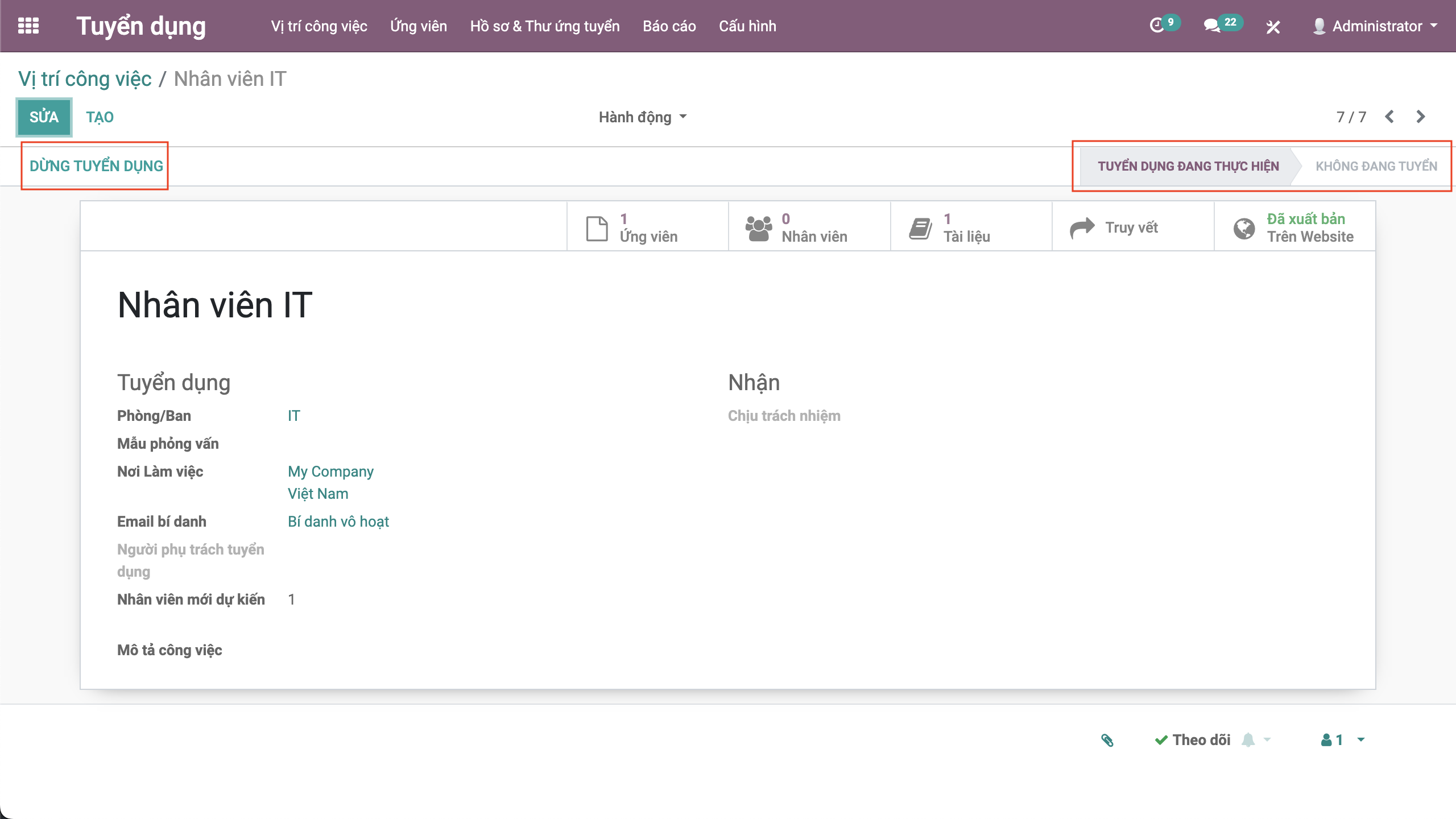
Task: Go to the next record arrow
Action: click(1421, 117)
